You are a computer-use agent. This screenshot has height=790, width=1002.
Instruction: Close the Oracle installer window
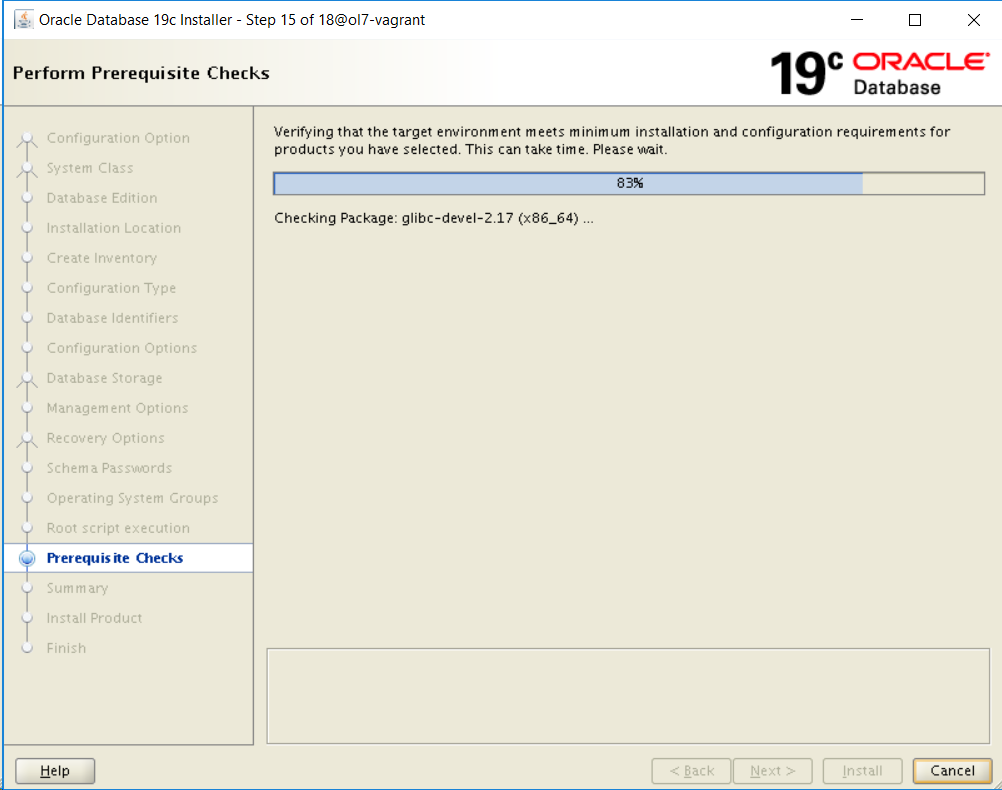pos(973,20)
